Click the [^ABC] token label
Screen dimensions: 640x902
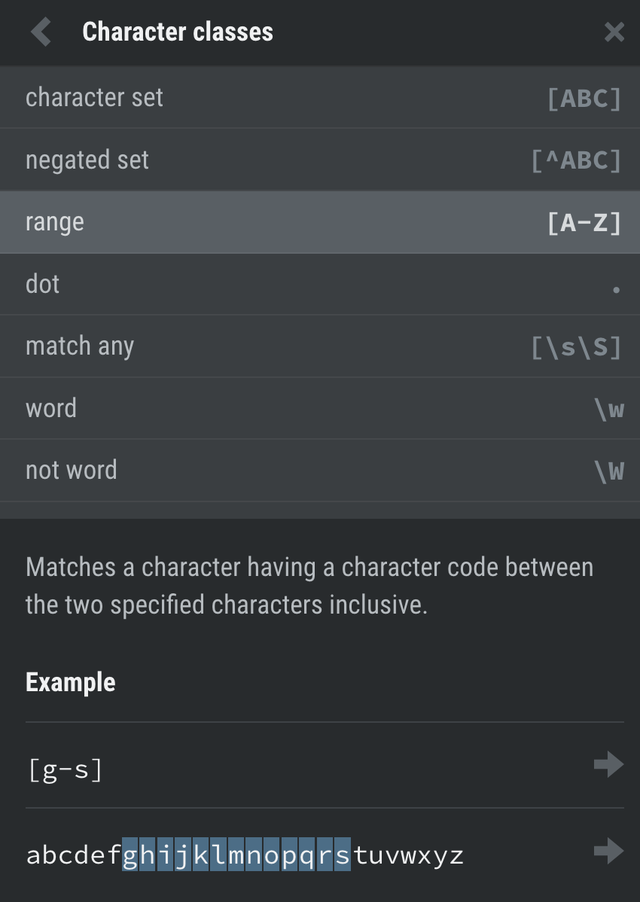point(576,160)
